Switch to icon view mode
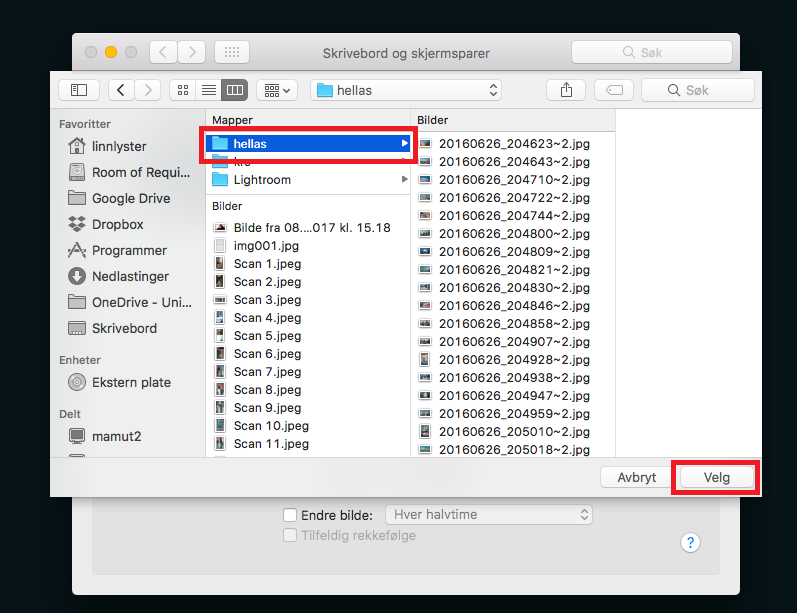This screenshot has width=797, height=613. (183, 90)
